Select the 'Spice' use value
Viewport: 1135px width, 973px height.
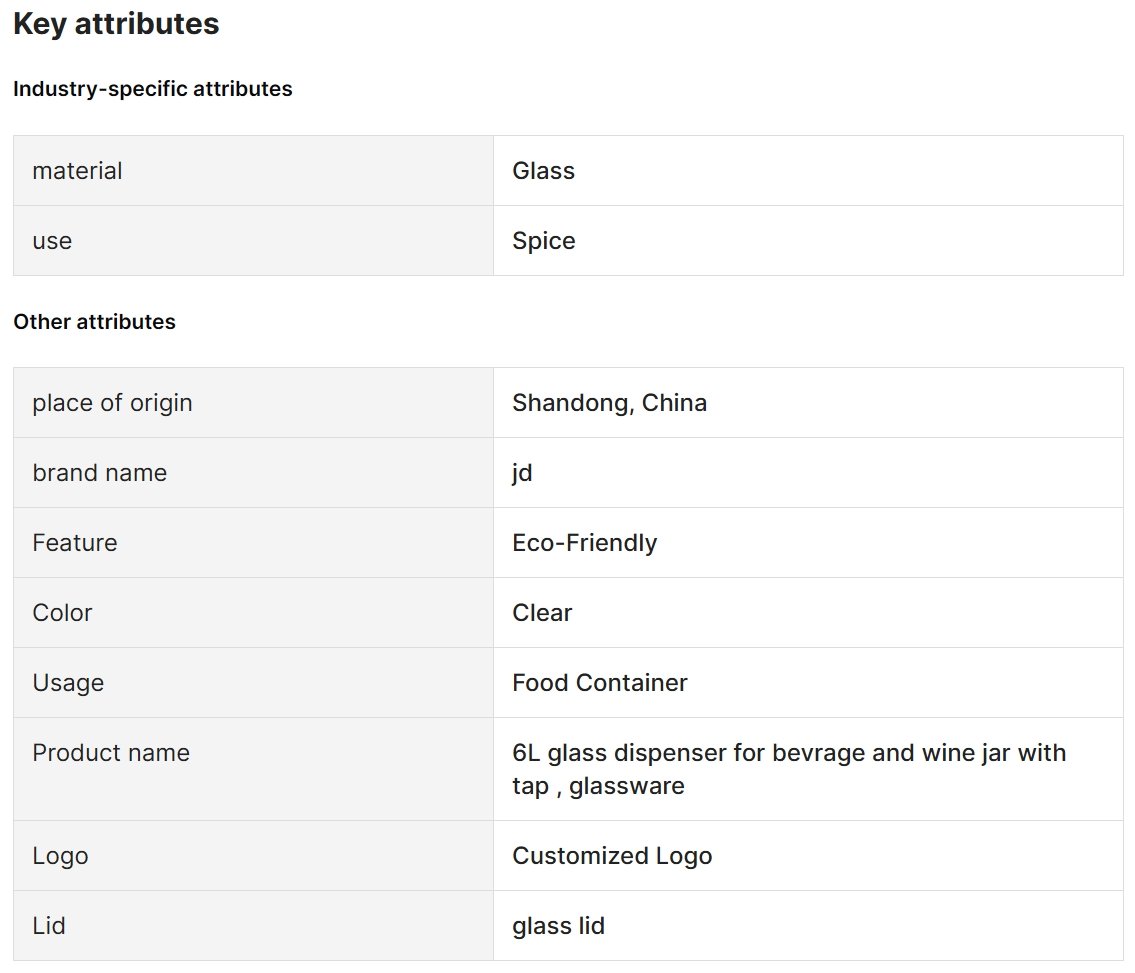tap(544, 241)
